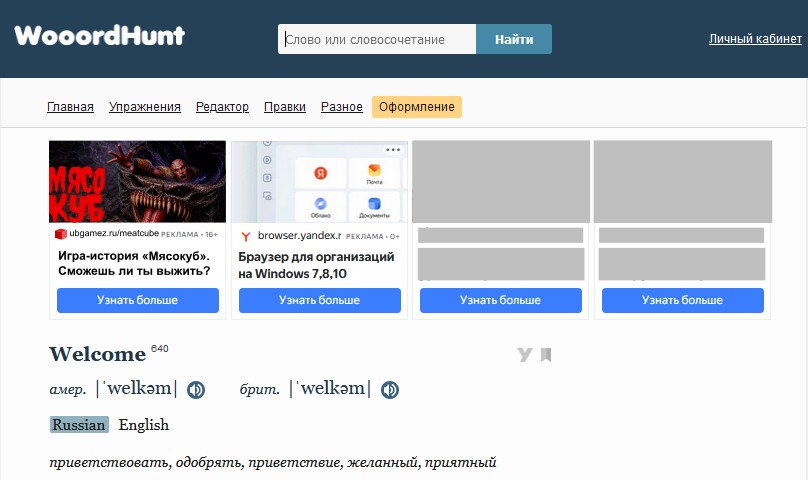
Task: Click the word heading Welcome
Action: [97, 354]
